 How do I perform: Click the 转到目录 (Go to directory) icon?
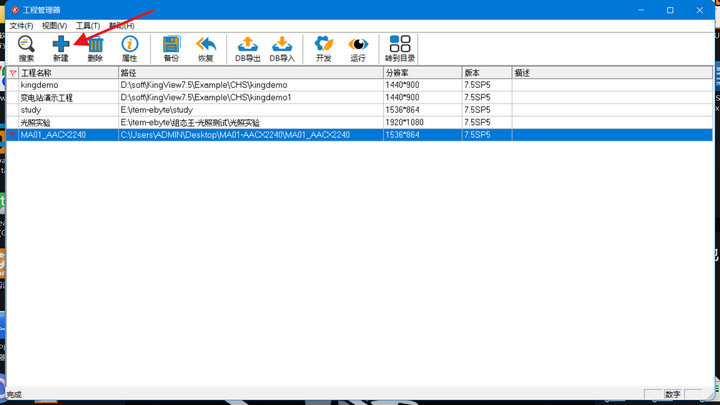tap(400, 46)
